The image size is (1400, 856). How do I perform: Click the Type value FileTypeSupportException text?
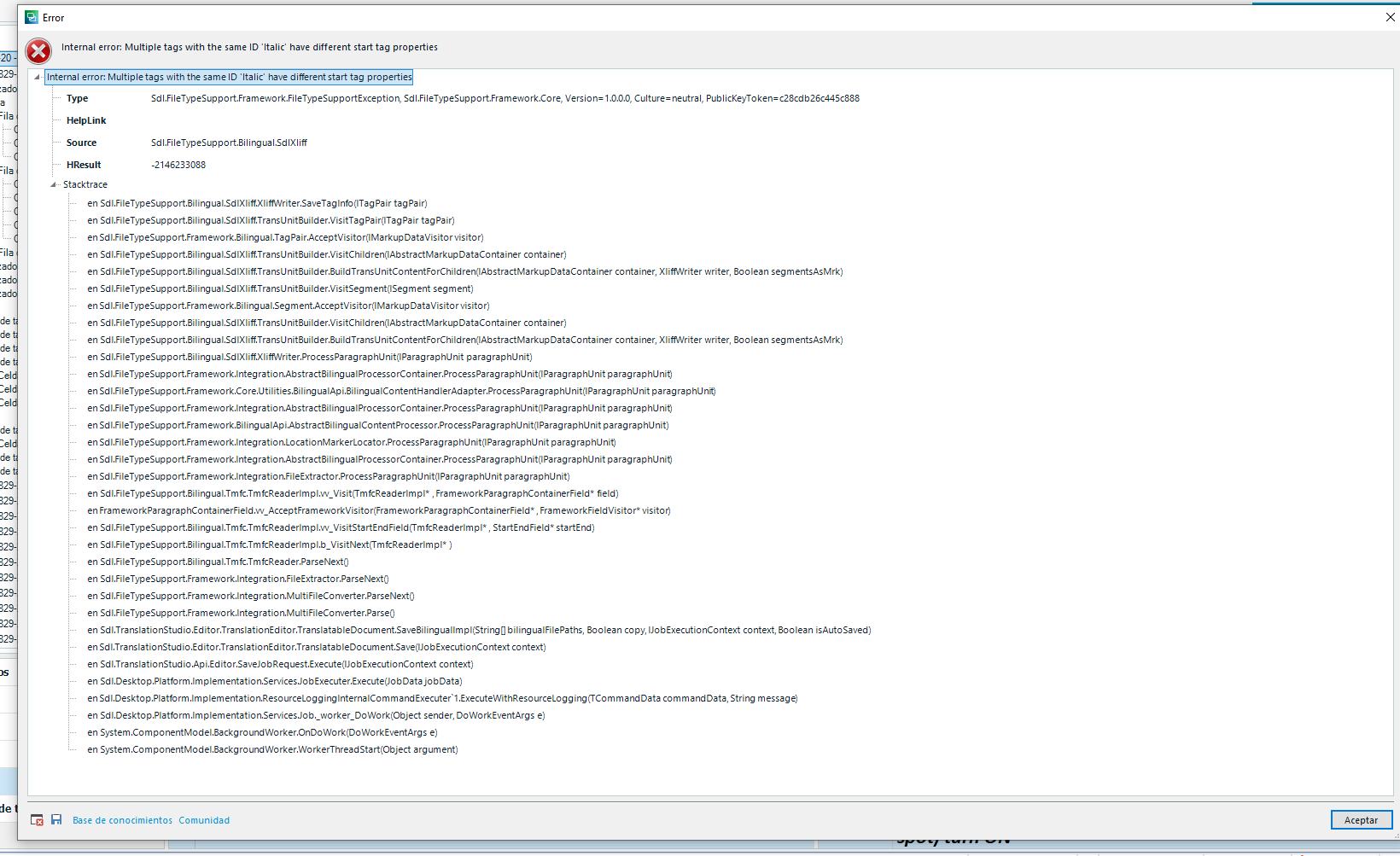click(505, 98)
